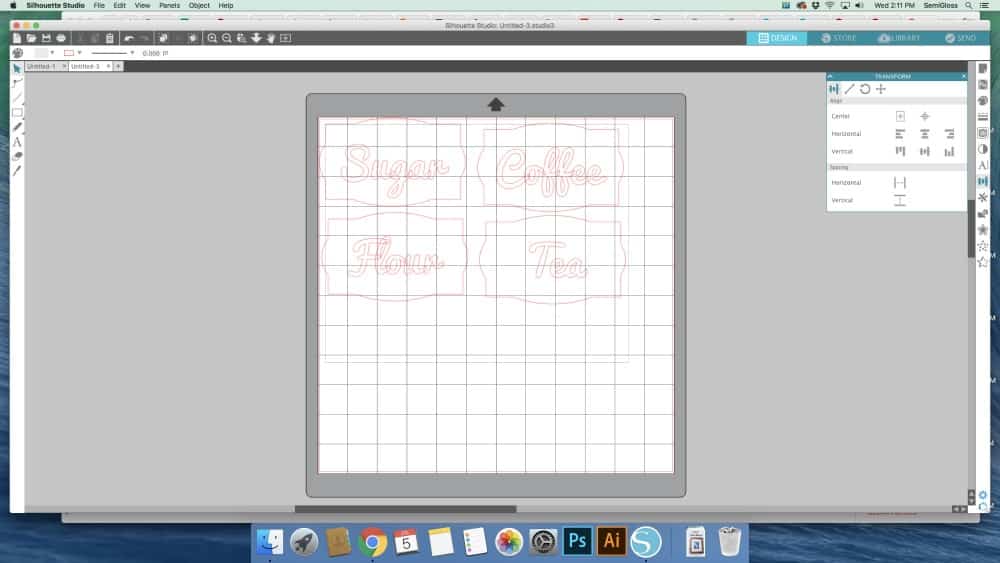Save the document with the Save icon
The height and width of the screenshot is (563, 1000).
pos(46,38)
